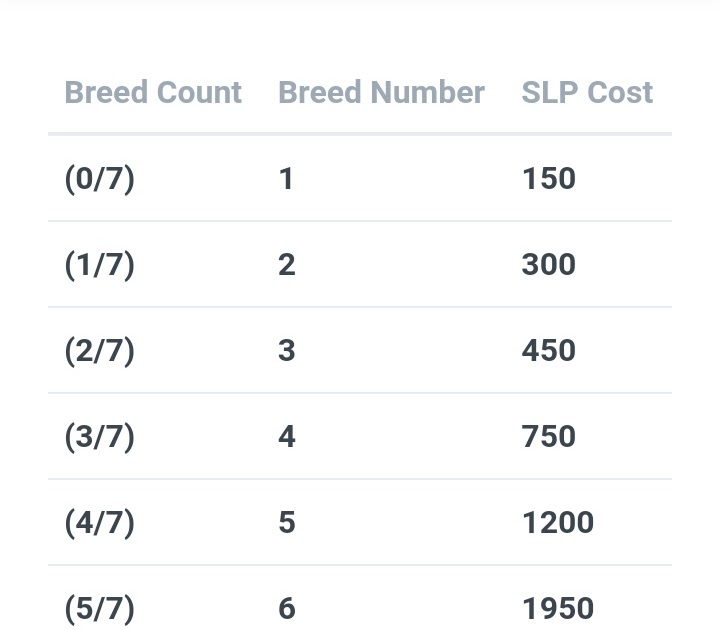The width and height of the screenshot is (720, 630).
Task: Click breed number 4 cell
Action: pyautogui.click(x=287, y=437)
